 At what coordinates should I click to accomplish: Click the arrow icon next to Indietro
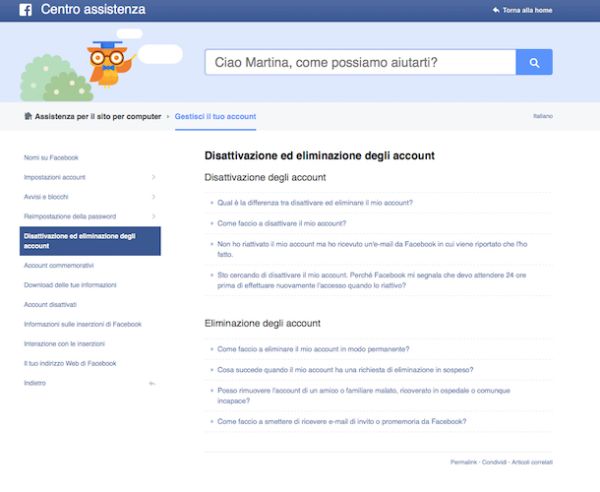(152, 382)
